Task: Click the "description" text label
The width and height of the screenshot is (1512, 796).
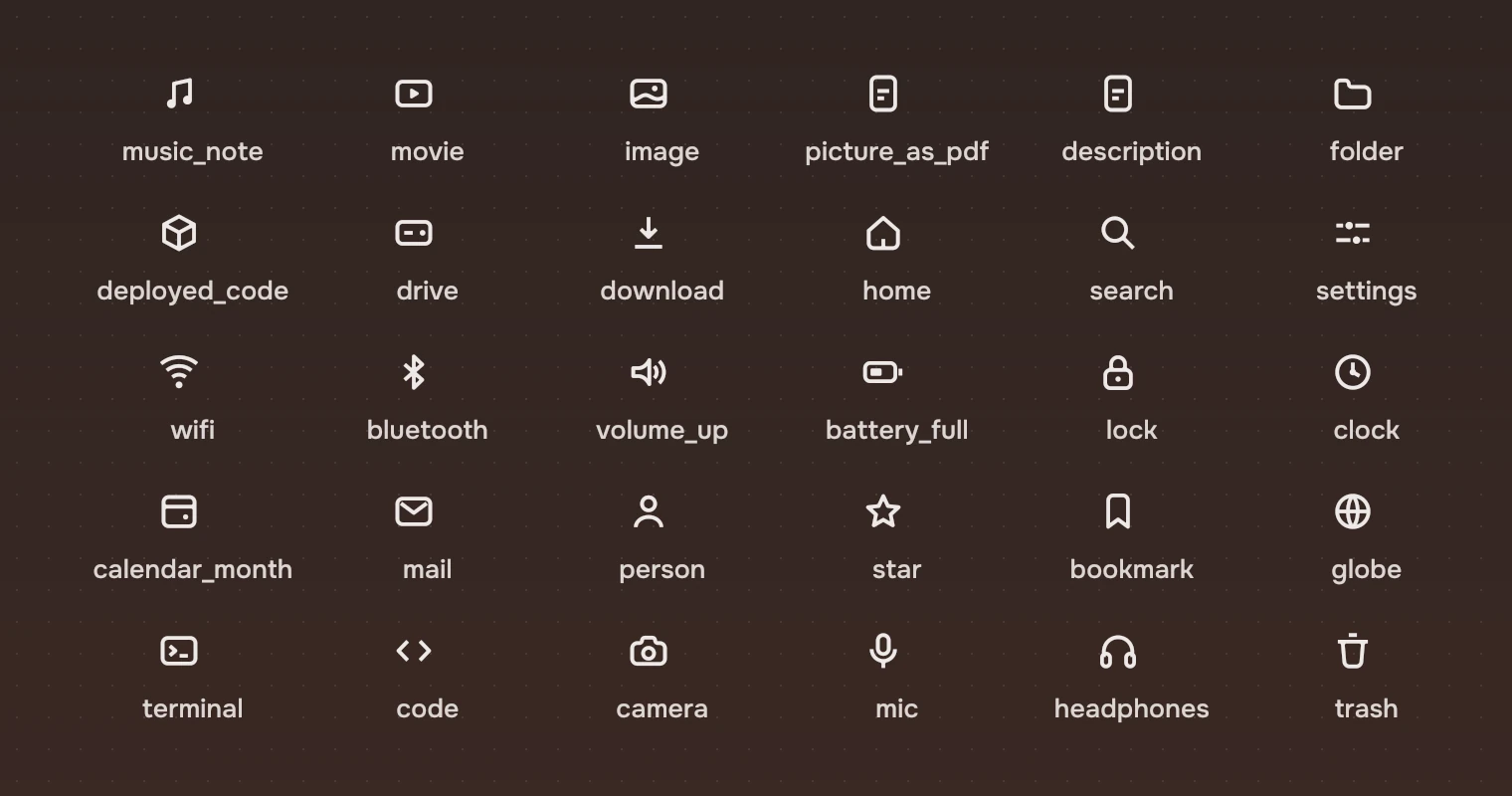Action: click(x=1132, y=152)
